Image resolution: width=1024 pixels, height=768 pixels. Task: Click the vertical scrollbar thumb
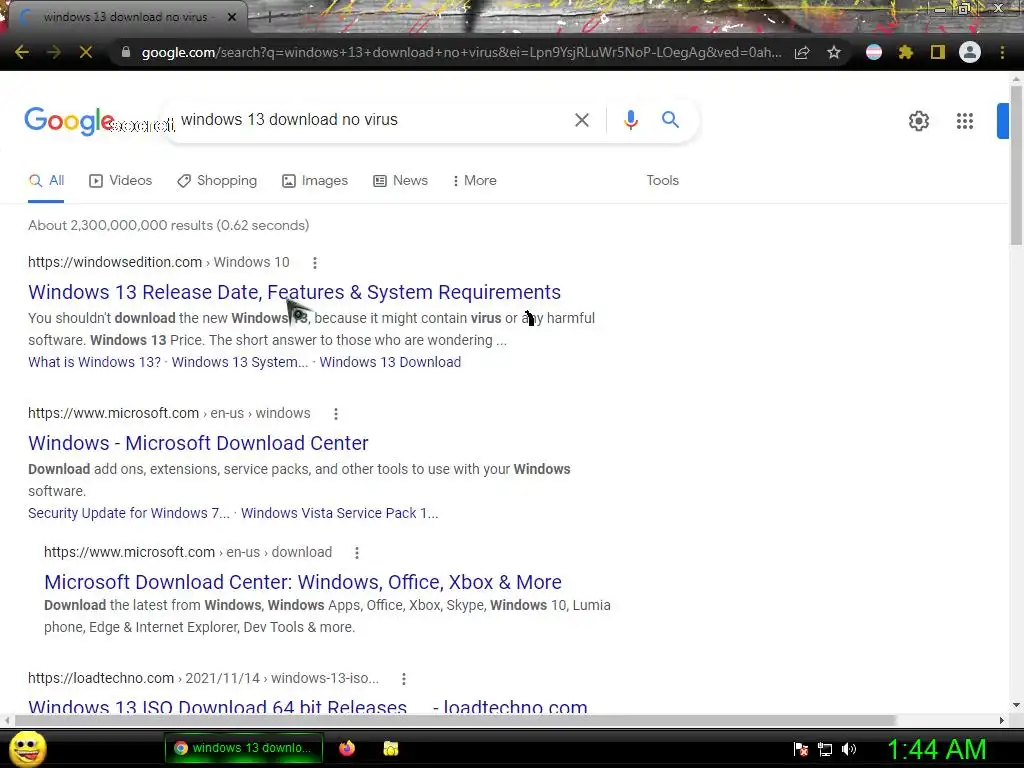(1016, 165)
